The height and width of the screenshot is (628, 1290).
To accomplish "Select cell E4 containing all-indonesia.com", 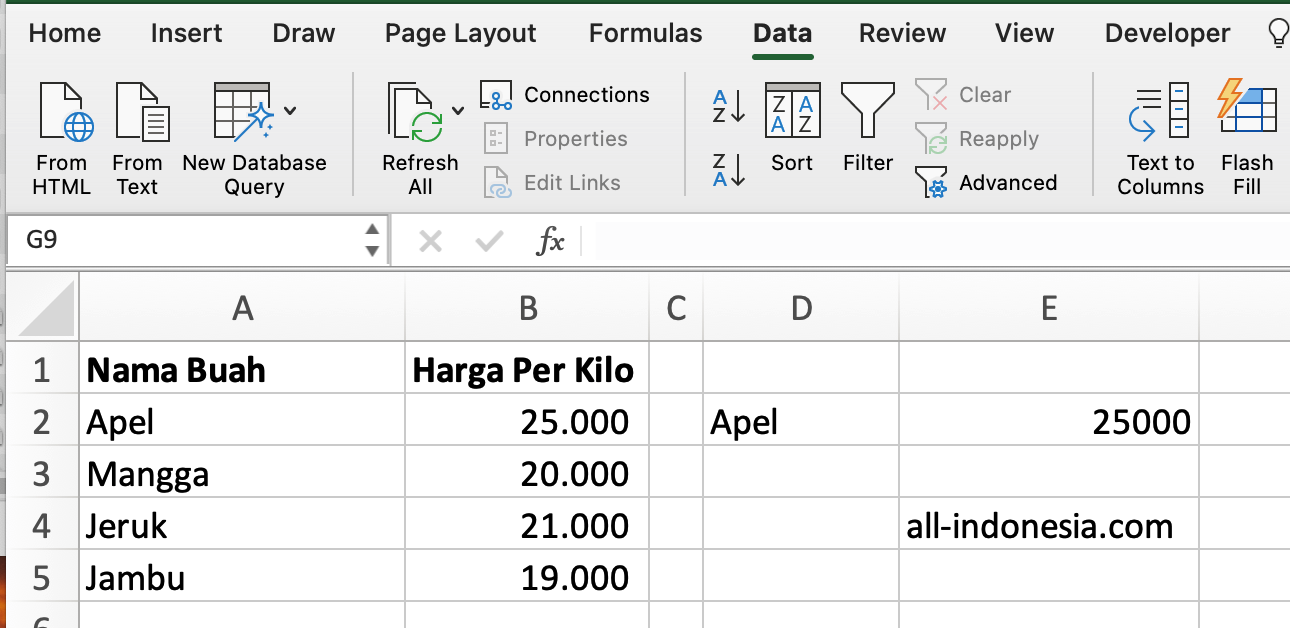I will click(1048, 526).
